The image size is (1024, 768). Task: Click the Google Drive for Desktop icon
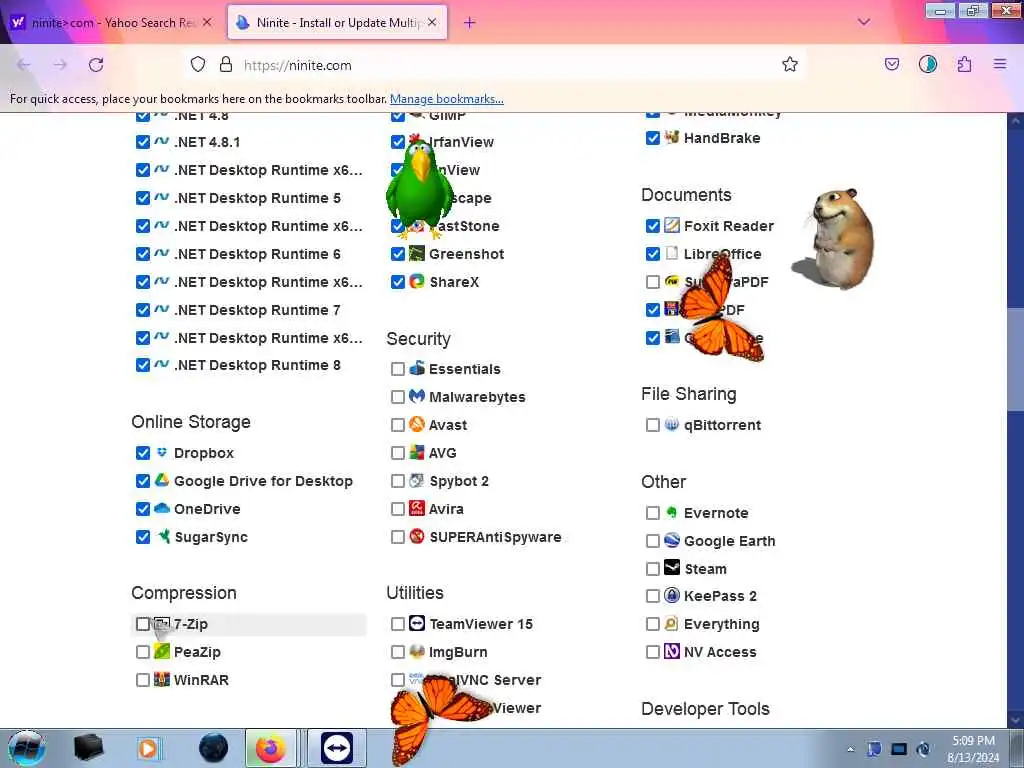(x=162, y=481)
